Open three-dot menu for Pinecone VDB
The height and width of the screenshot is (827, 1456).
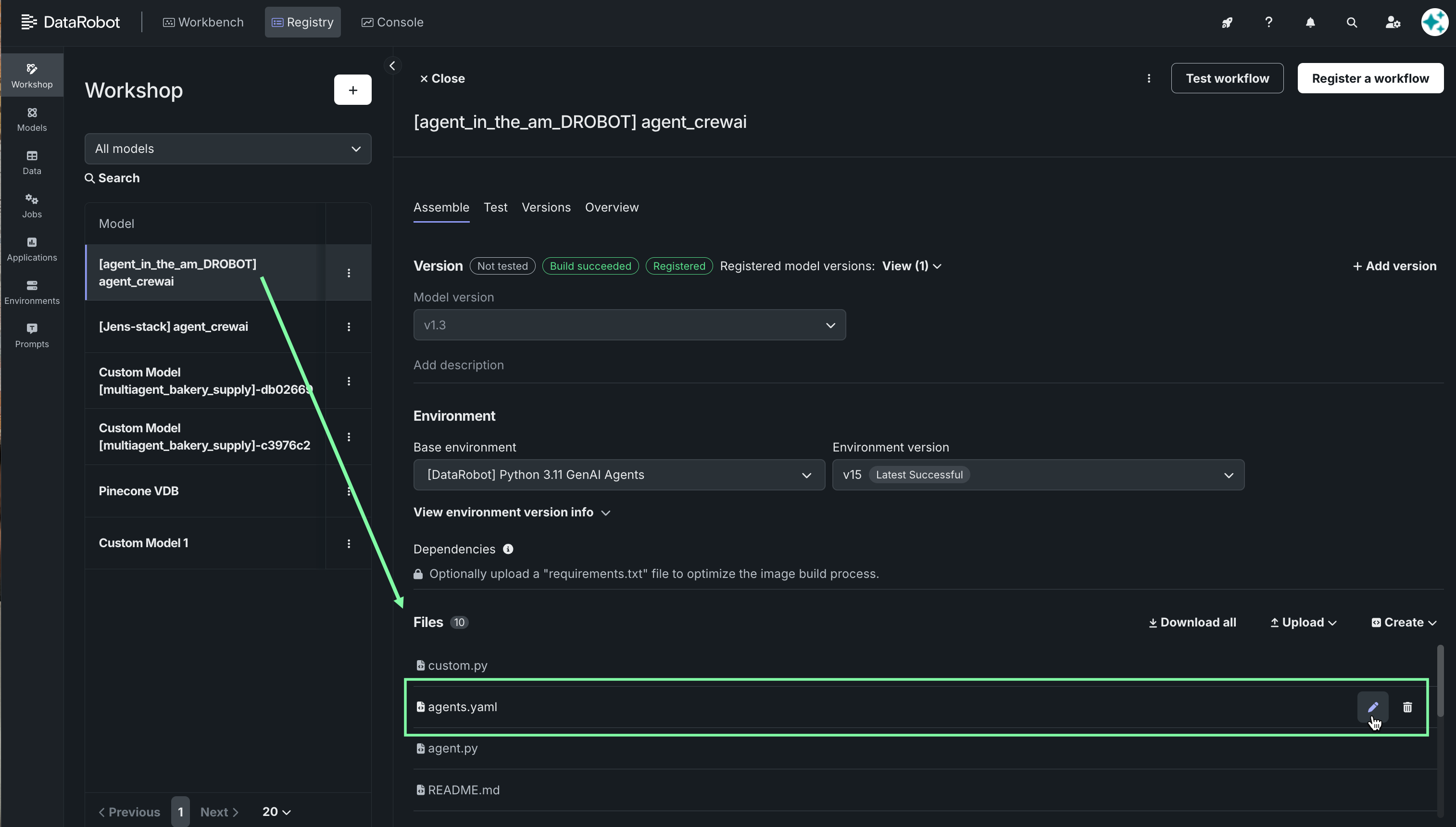349,491
